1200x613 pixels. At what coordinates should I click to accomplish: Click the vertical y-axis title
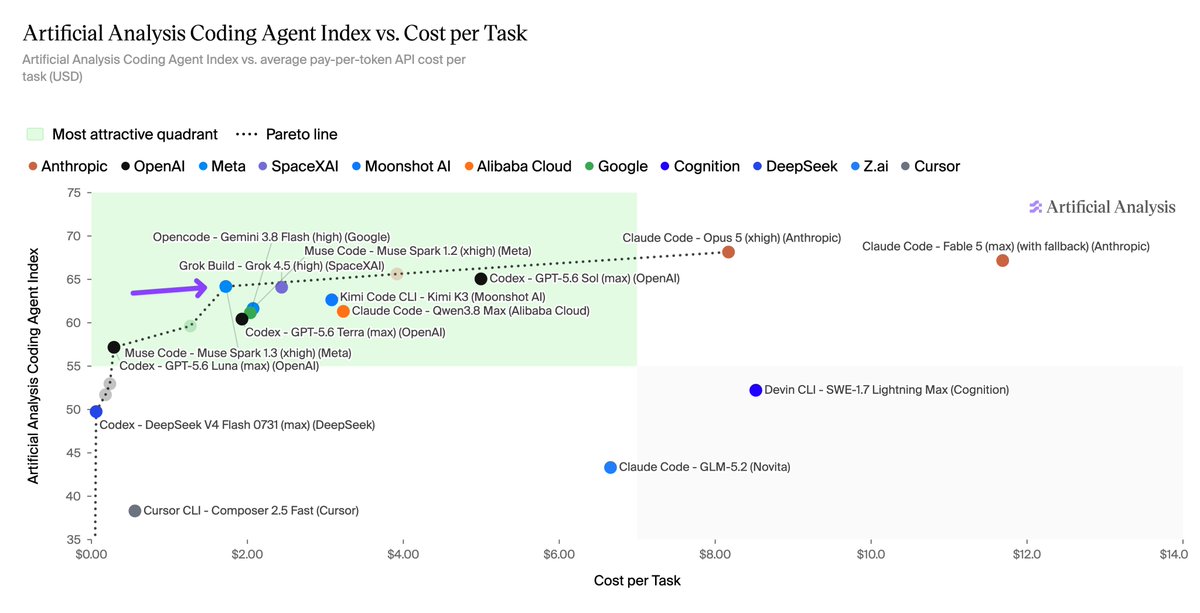[33, 366]
